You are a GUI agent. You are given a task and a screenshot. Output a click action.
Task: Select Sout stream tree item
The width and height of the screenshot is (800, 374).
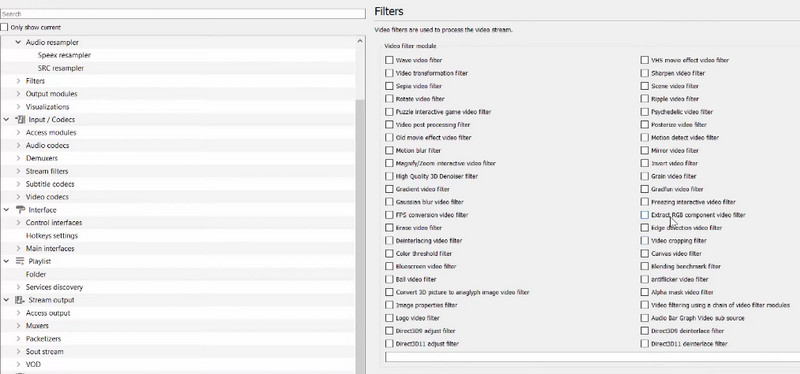[x=45, y=352]
